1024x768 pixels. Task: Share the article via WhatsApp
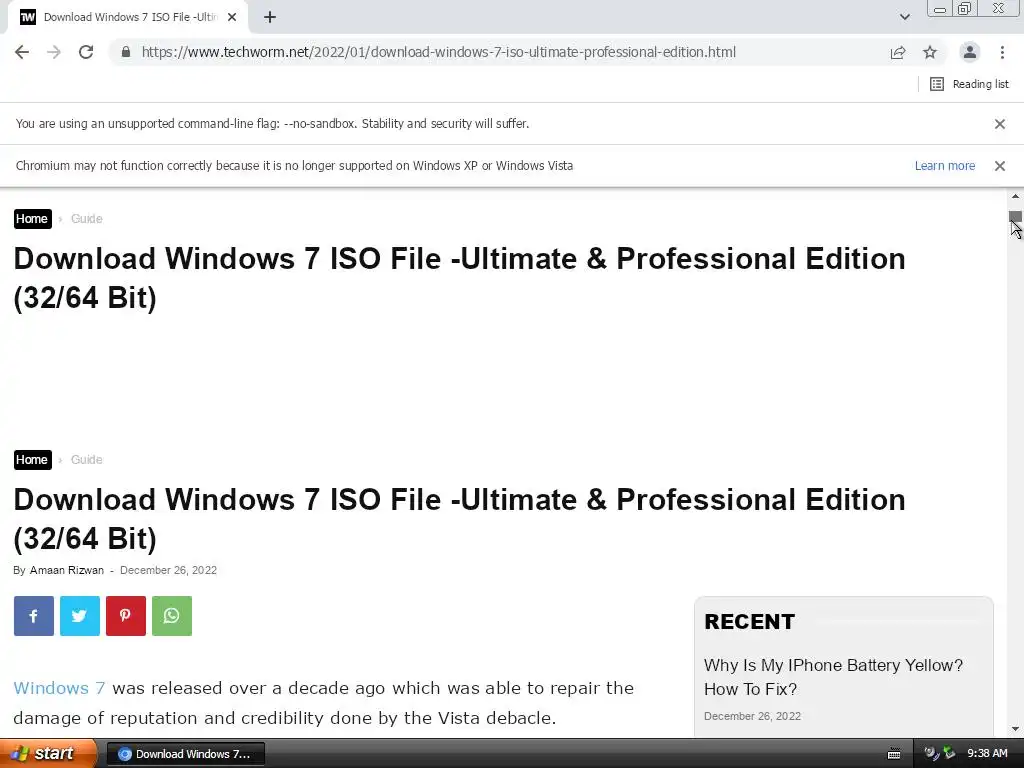(x=172, y=616)
